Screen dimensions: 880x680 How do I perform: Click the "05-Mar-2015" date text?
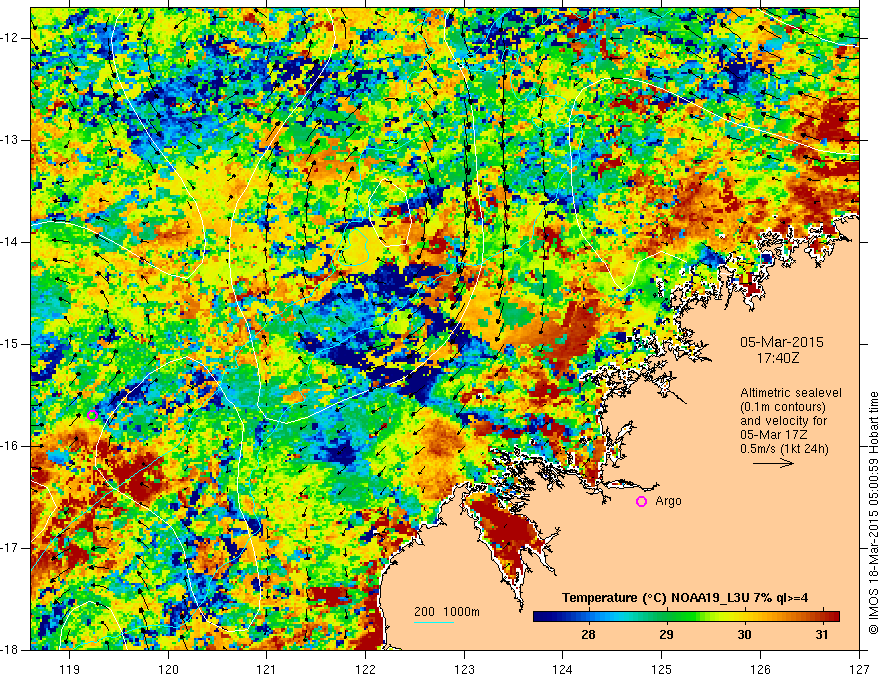click(782, 342)
